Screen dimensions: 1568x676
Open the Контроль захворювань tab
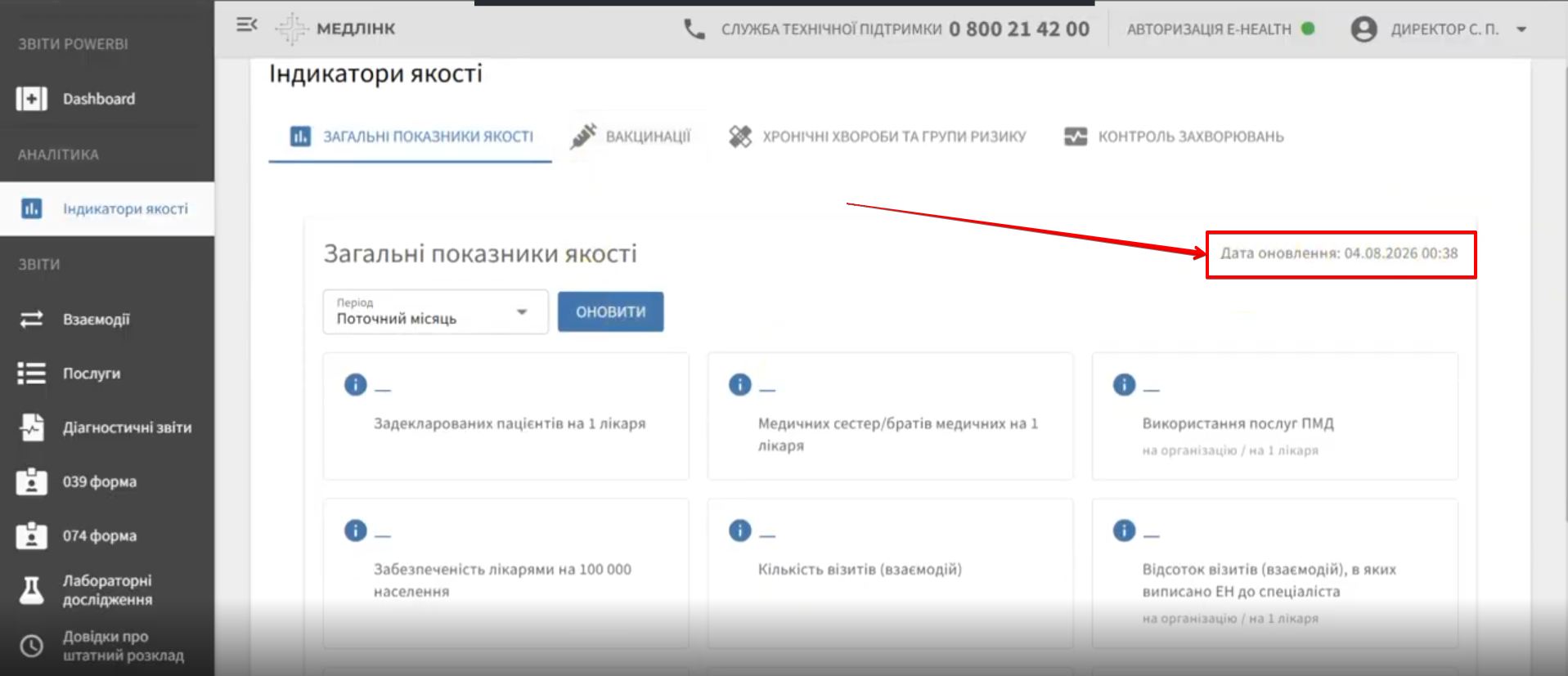(1174, 137)
